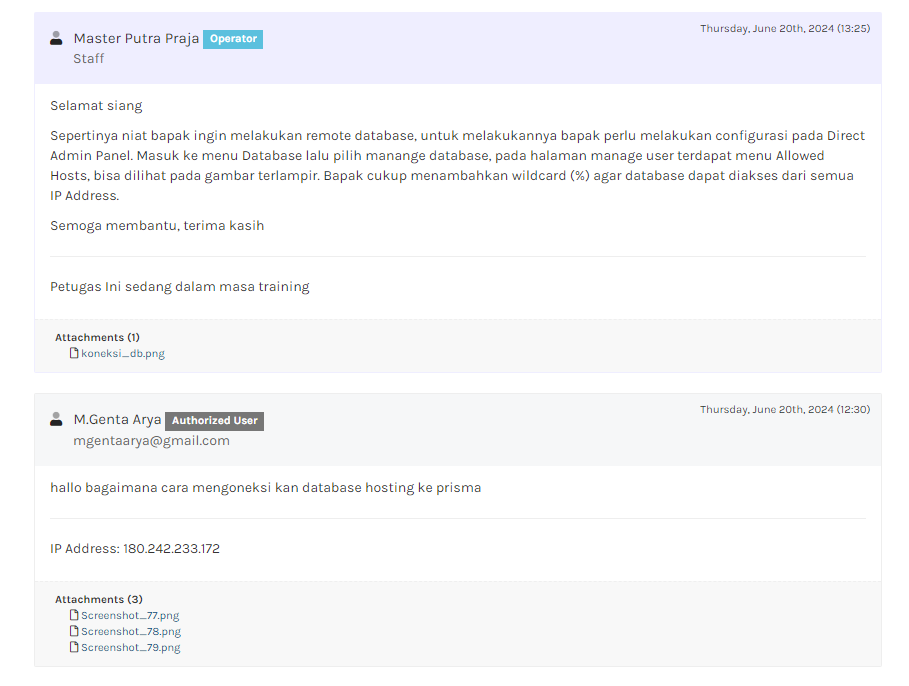Download the Screenshot_78.png attachment
The image size is (909, 686).
pyautogui.click(x=130, y=631)
